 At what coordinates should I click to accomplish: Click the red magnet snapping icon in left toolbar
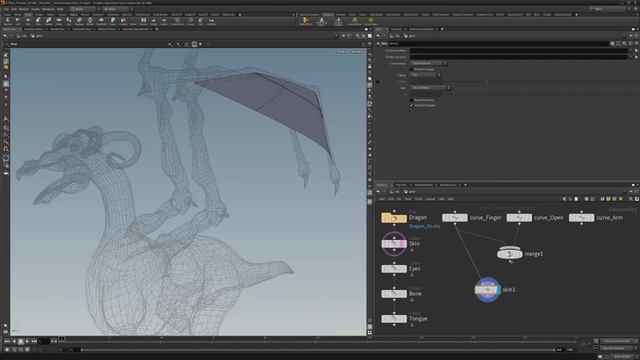(x=6, y=149)
